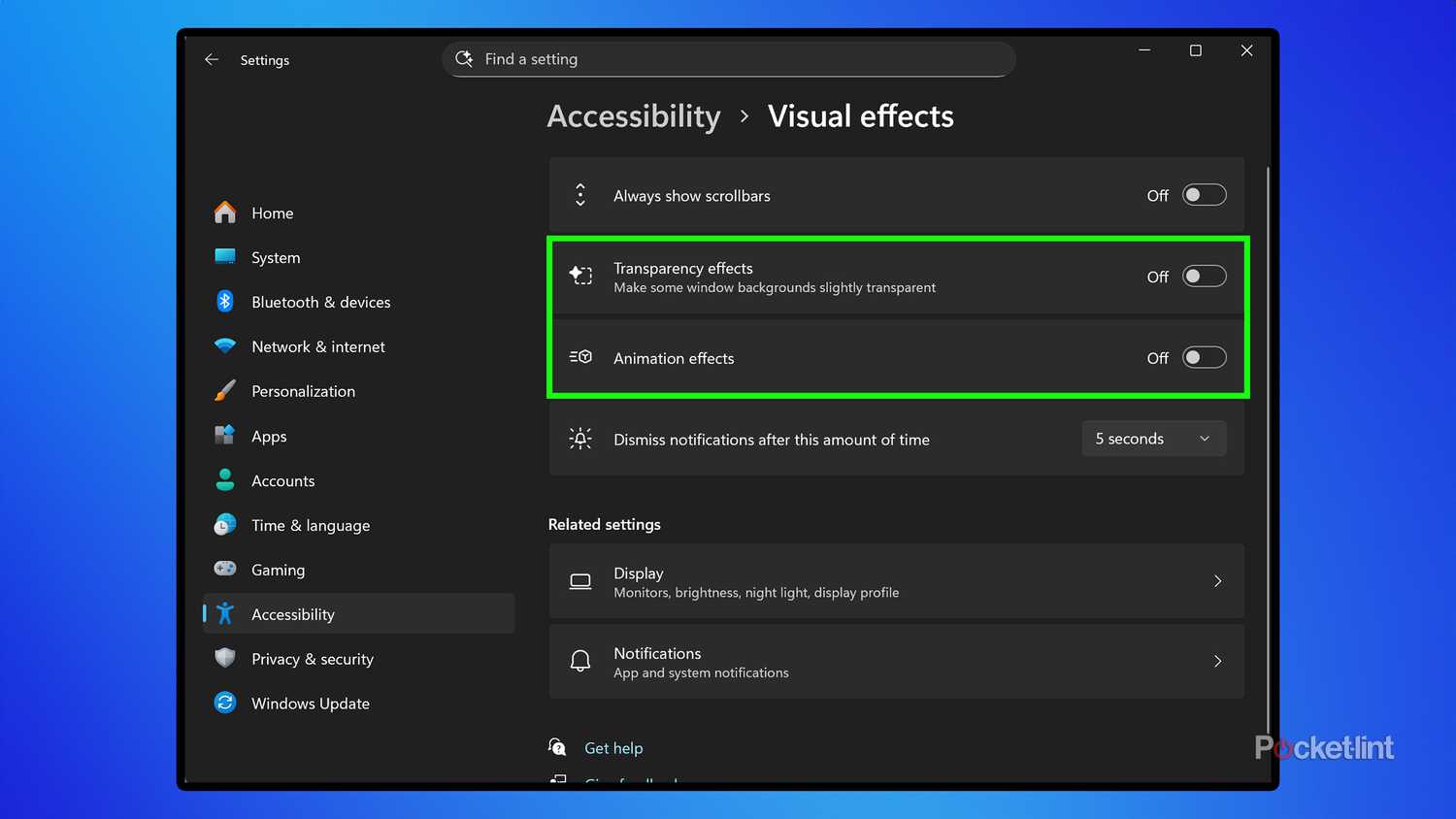Open Gaming via the controller icon
The height and width of the screenshot is (819, 1456).
(225, 570)
